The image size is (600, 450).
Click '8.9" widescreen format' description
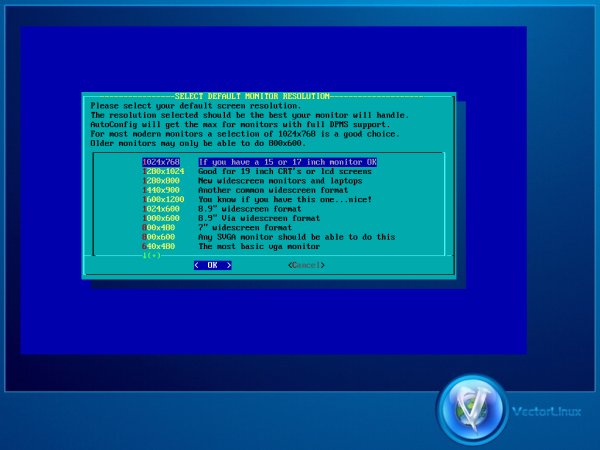[x=249, y=209]
